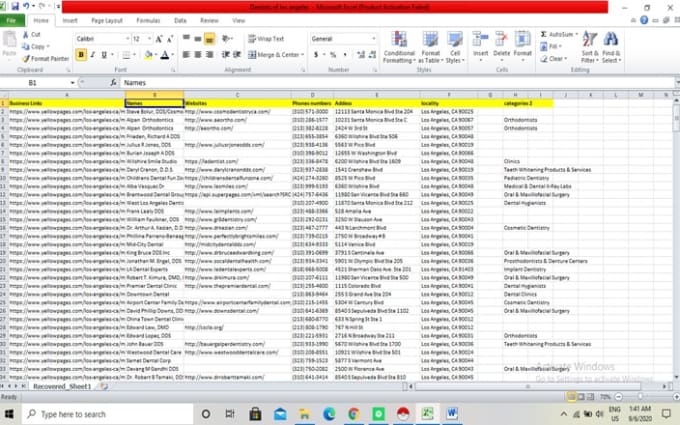Open Format as Table gallery

pos(430,47)
